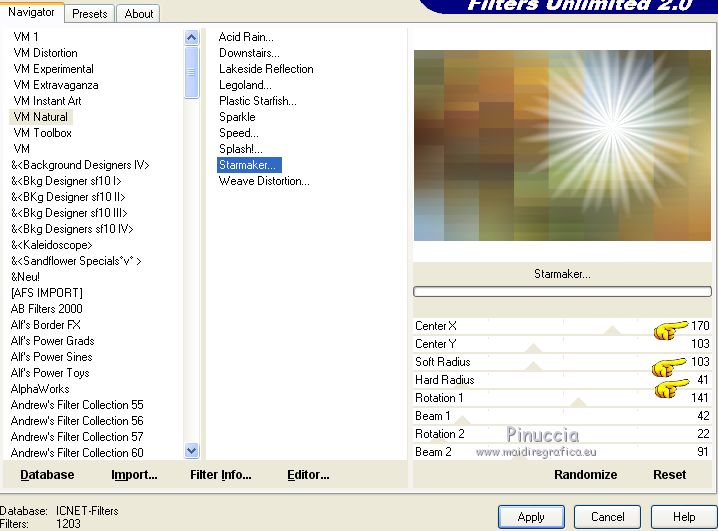The height and width of the screenshot is (531, 718).
Task: Select VM Experimental category
Action: coord(54,69)
